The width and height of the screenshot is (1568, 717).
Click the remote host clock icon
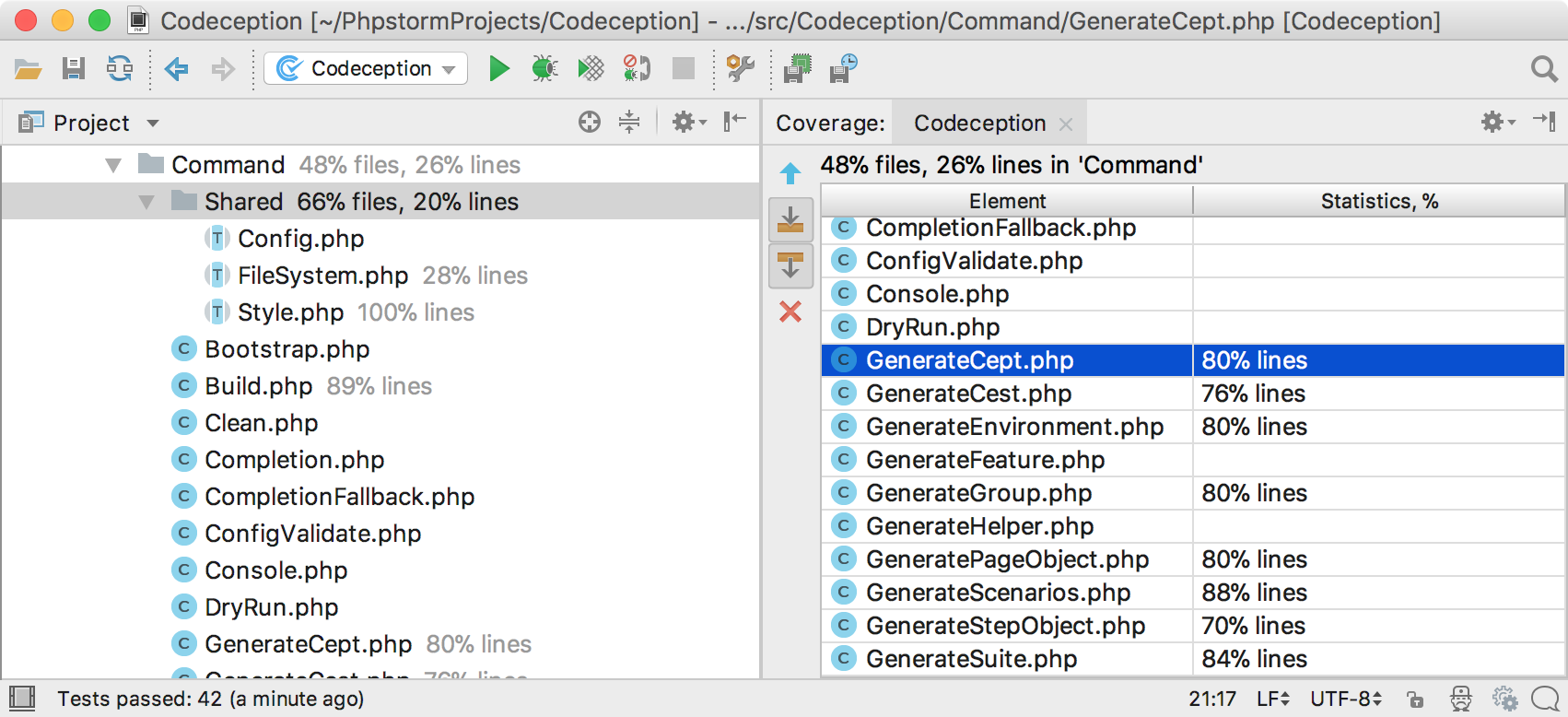click(x=844, y=68)
